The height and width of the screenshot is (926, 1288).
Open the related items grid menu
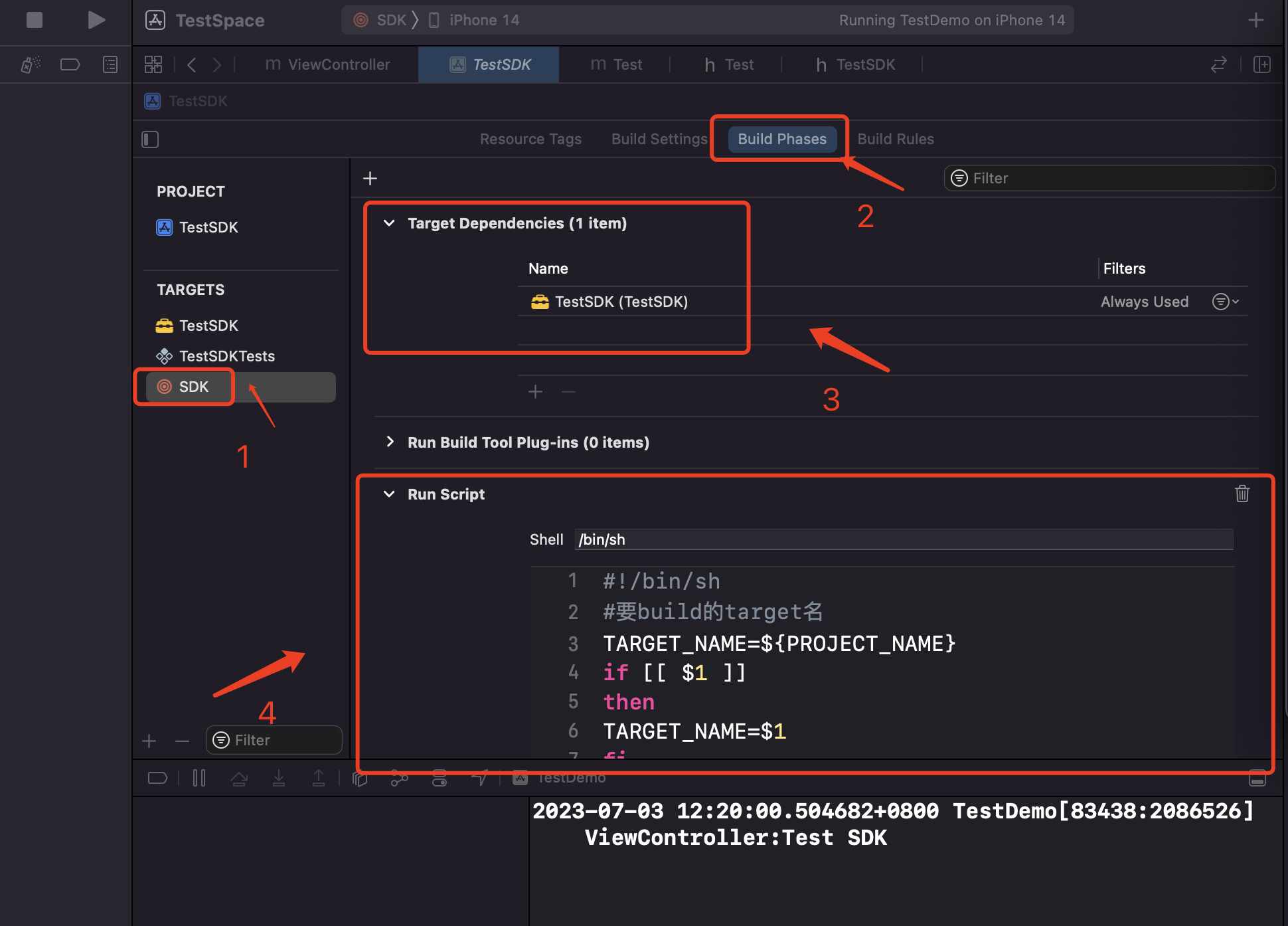153,64
